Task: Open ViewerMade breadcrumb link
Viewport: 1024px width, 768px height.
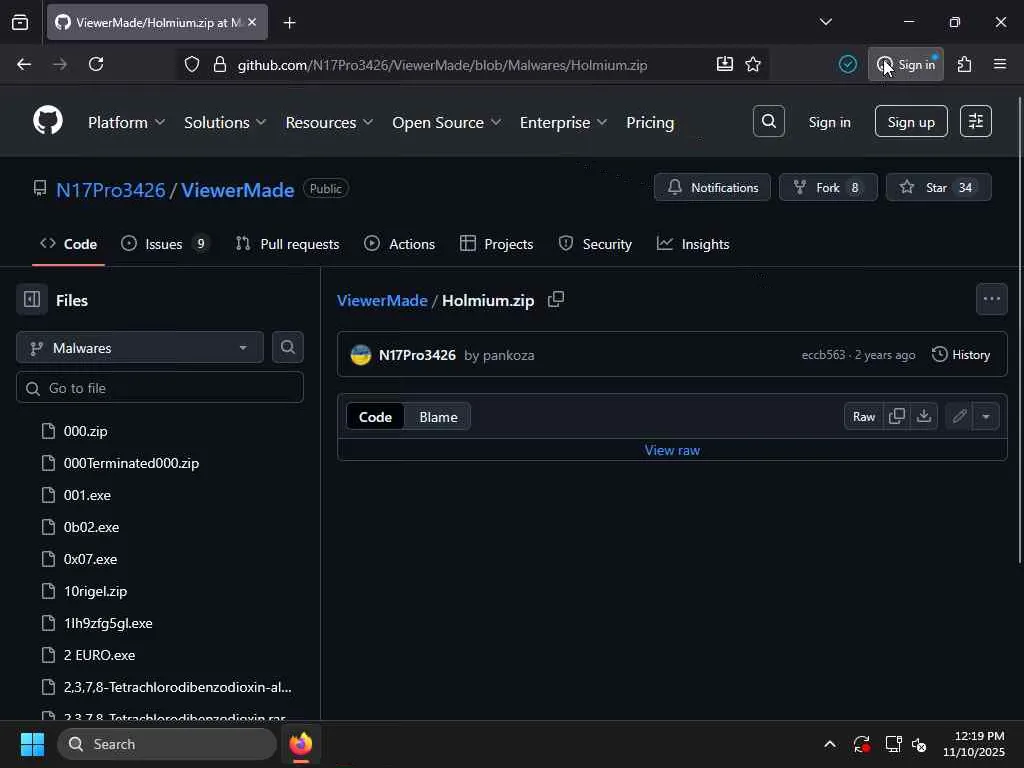Action: tap(382, 300)
